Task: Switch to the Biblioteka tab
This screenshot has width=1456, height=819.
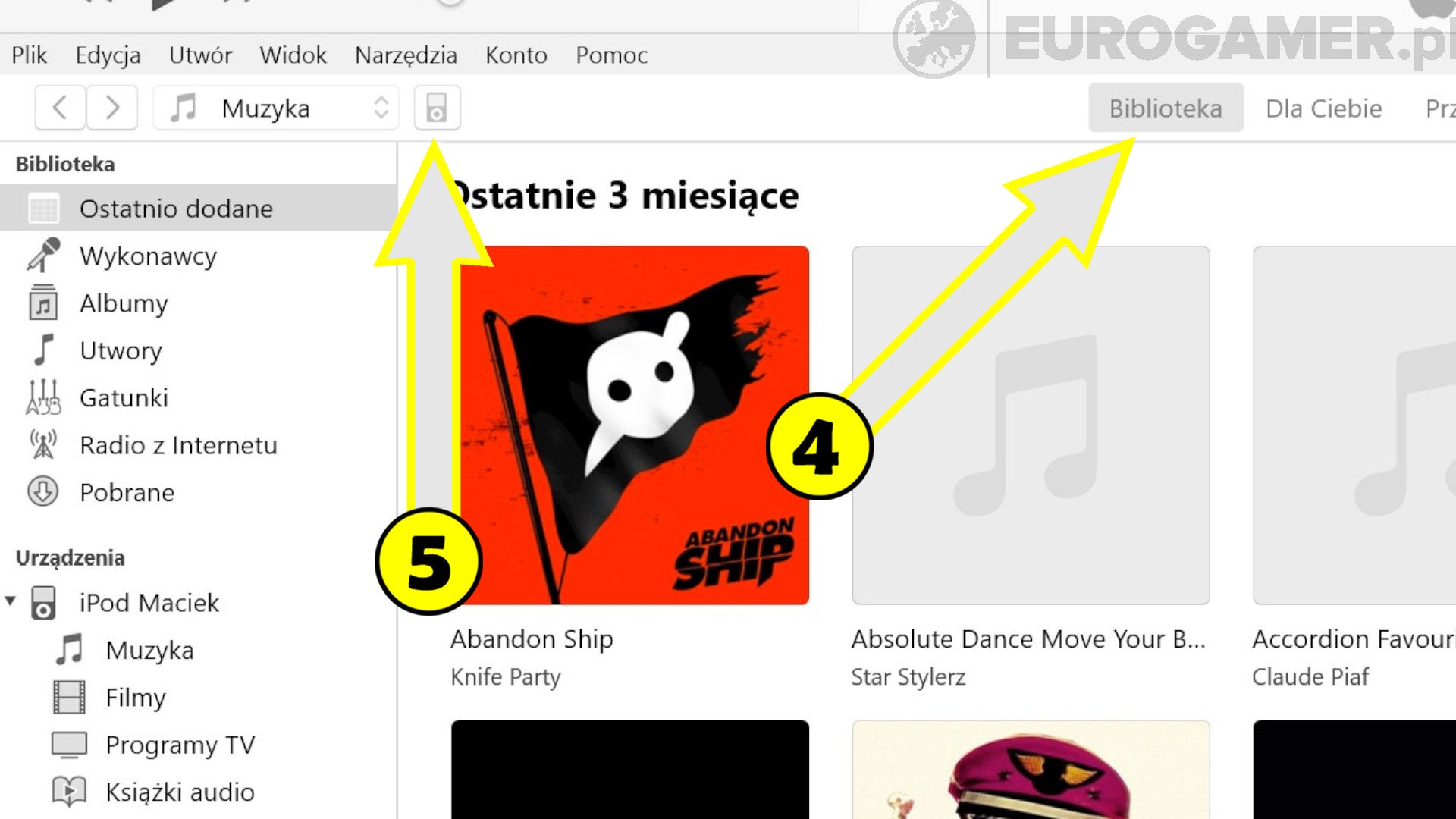Action: tap(1166, 108)
